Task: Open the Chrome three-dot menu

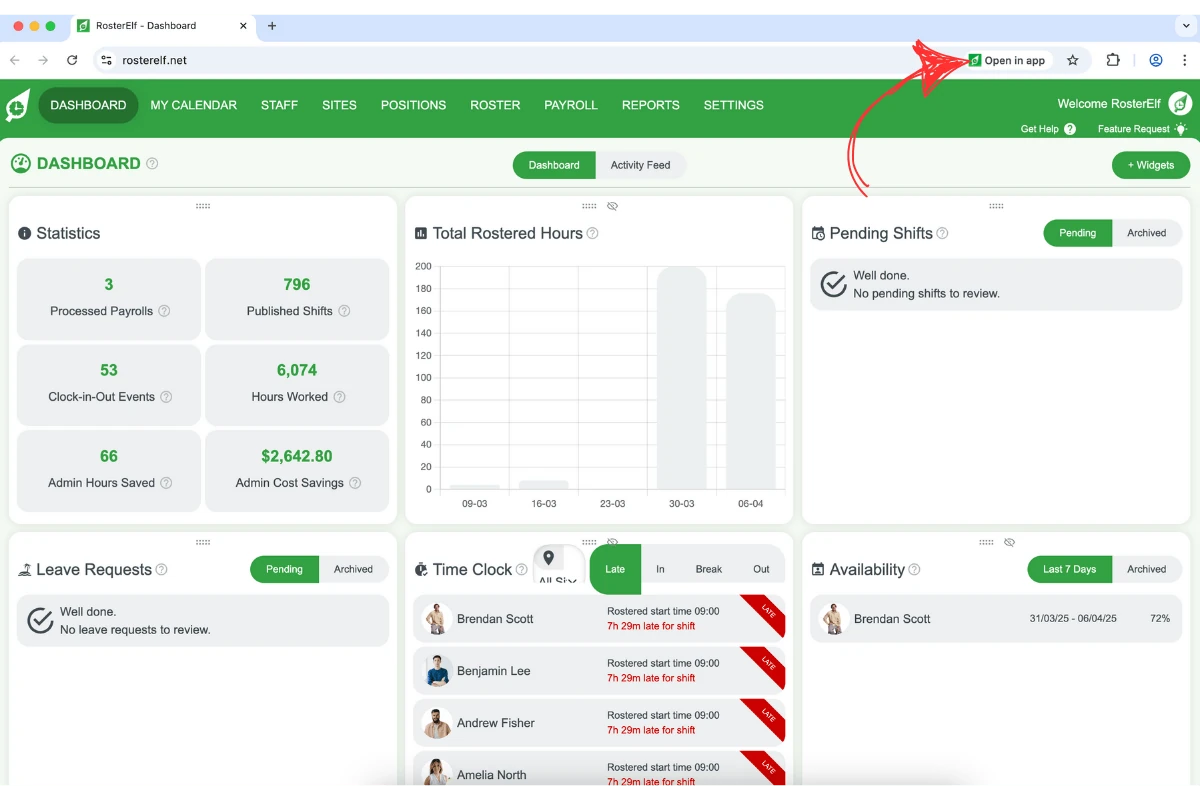Action: pyautogui.click(x=1184, y=60)
